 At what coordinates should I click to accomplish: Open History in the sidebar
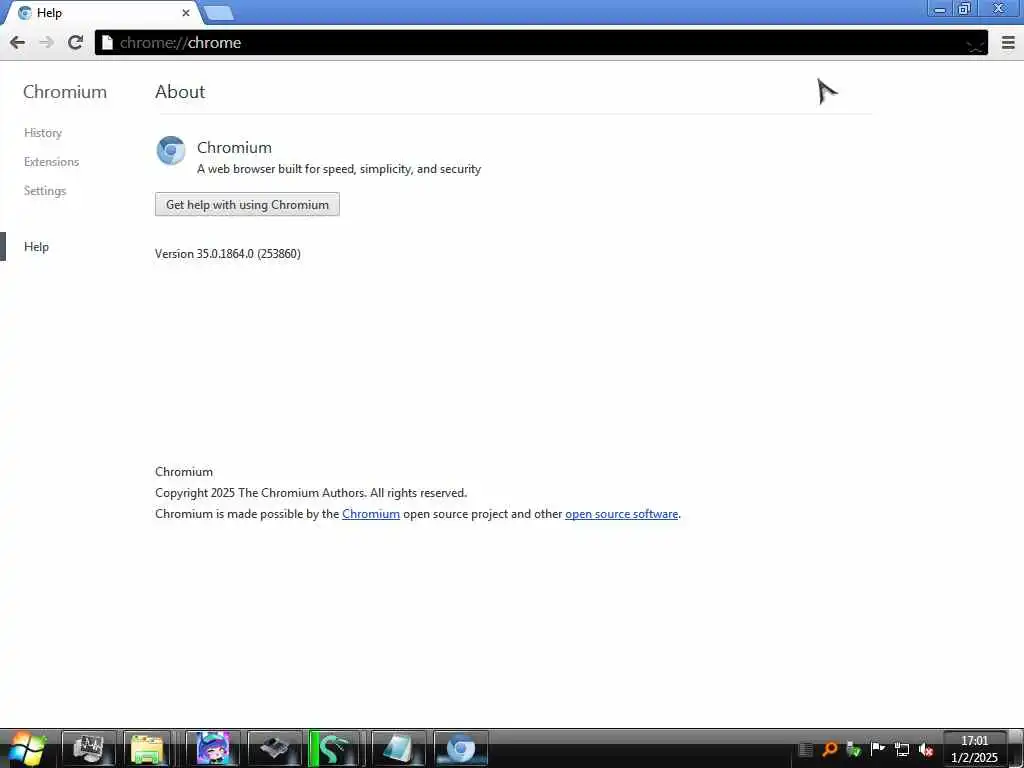click(43, 133)
